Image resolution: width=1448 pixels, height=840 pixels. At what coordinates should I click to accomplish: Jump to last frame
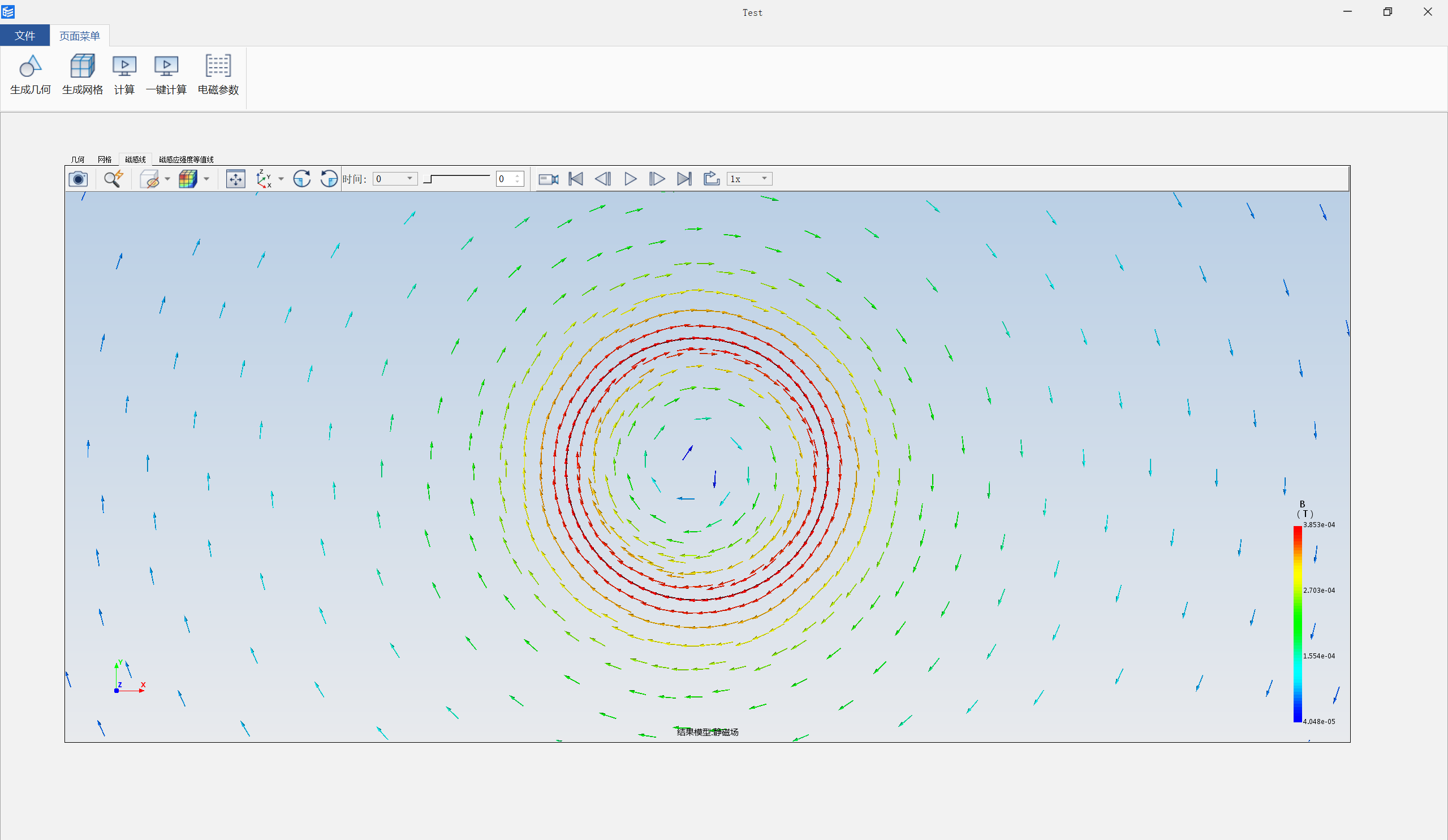pyautogui.click(x=684, y=179)
